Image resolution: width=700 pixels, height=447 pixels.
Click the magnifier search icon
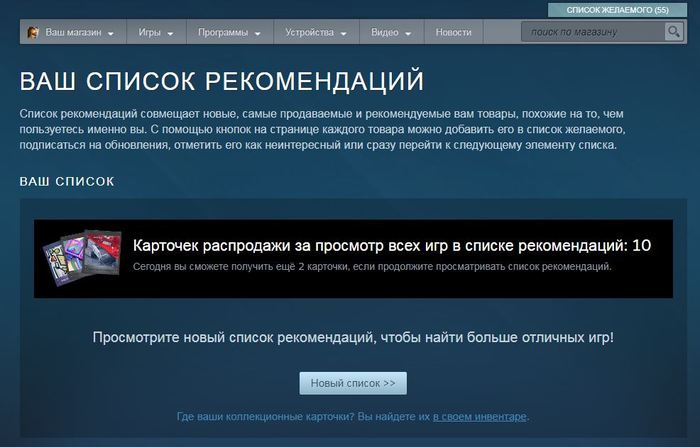coord(674,33)
